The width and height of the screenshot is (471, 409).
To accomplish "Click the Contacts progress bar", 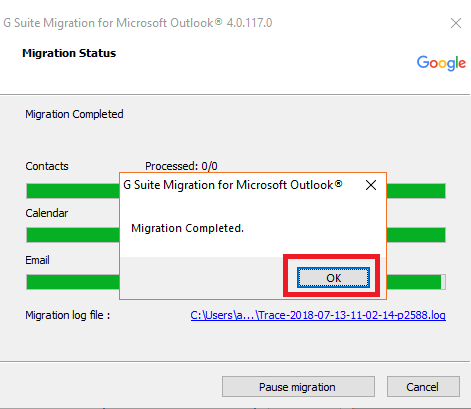I will [x=236, y=191].
